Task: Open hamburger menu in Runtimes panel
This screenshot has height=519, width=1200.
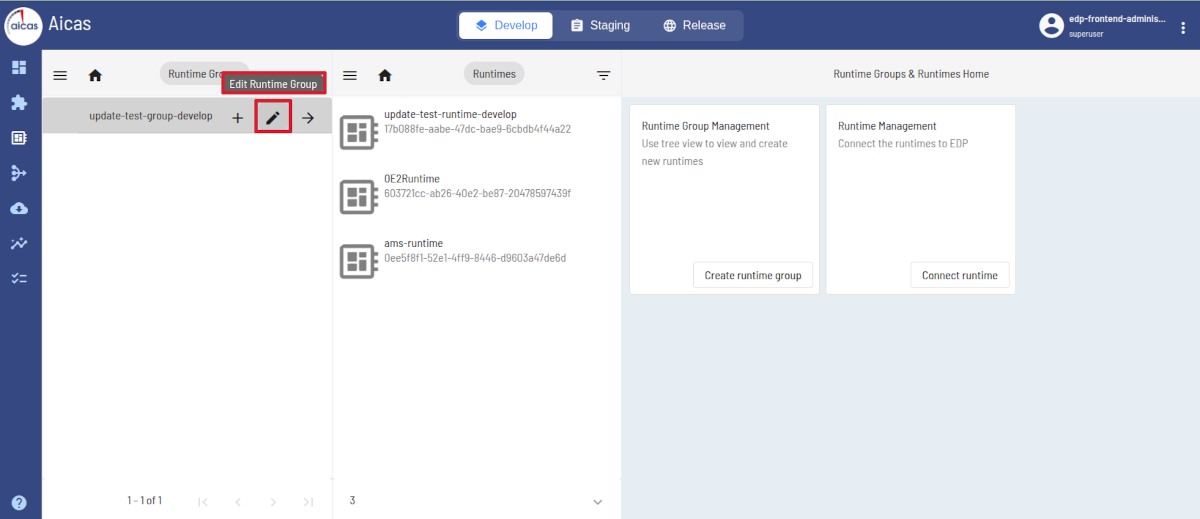Action: tap(350, 75)
